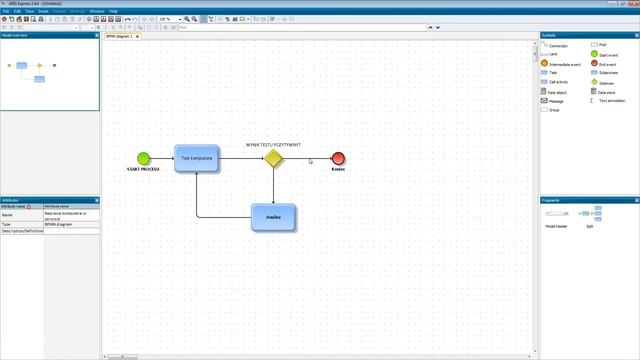Click the Open model toolbar icon
The height and width of the screenshot is (360, 640).
[x=19, y=19]
